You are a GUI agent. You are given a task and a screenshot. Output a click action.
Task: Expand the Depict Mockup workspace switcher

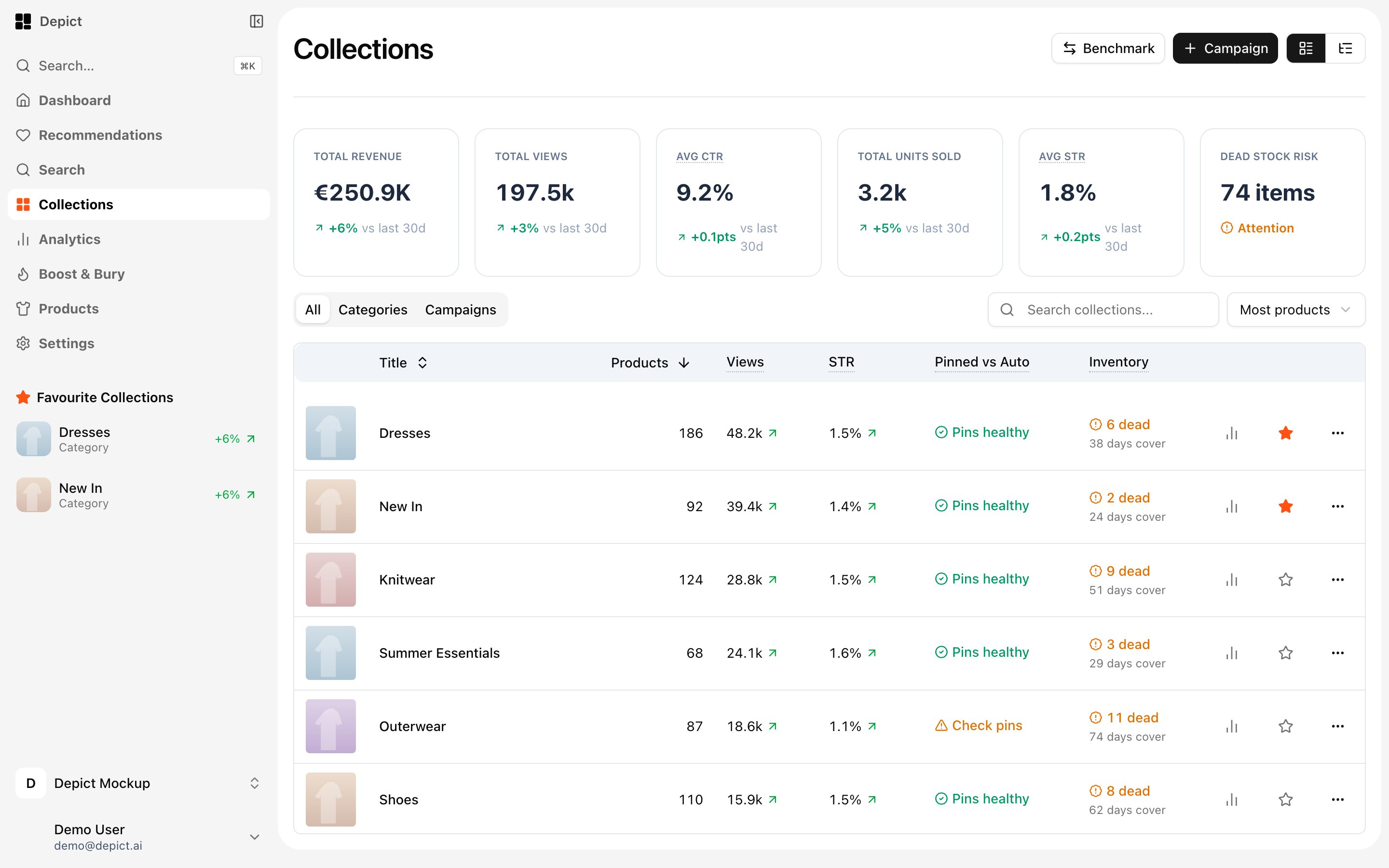(x=138, y=784)
